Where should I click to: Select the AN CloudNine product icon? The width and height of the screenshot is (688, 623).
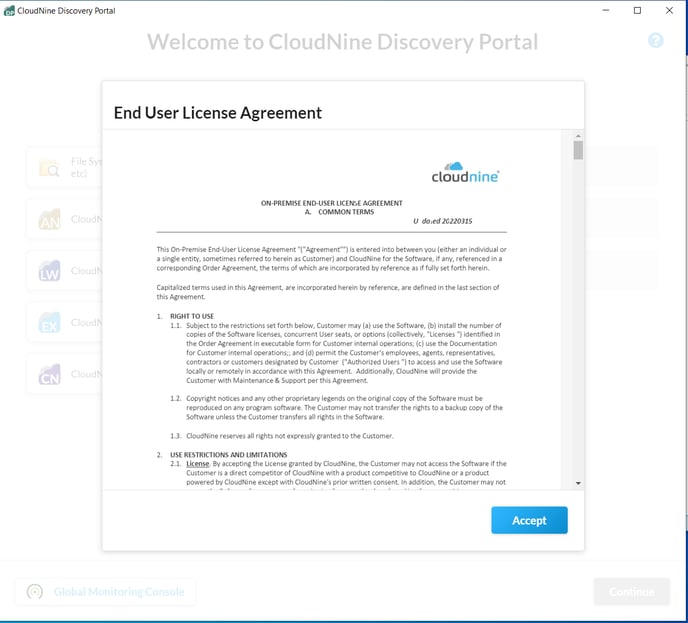point(49,219)
